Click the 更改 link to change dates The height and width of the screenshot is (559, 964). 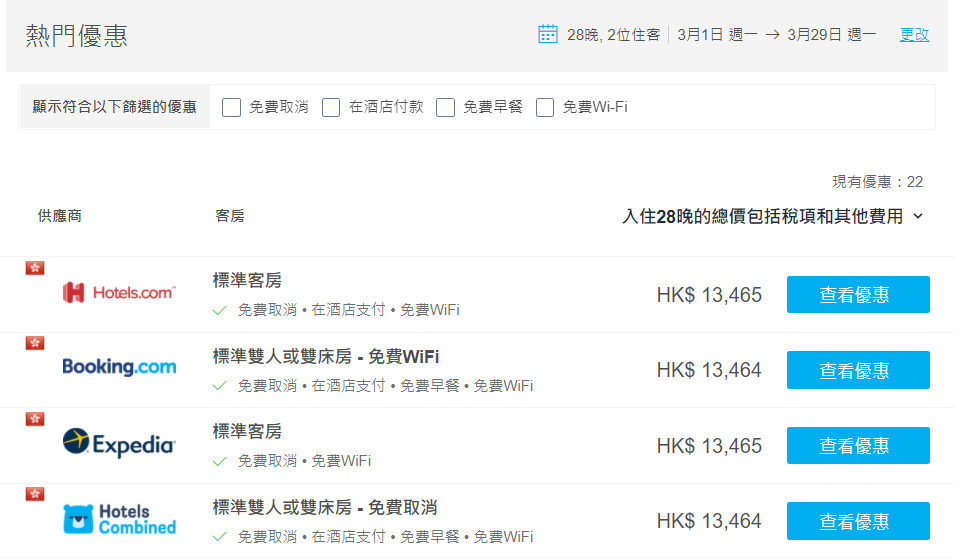914,35
